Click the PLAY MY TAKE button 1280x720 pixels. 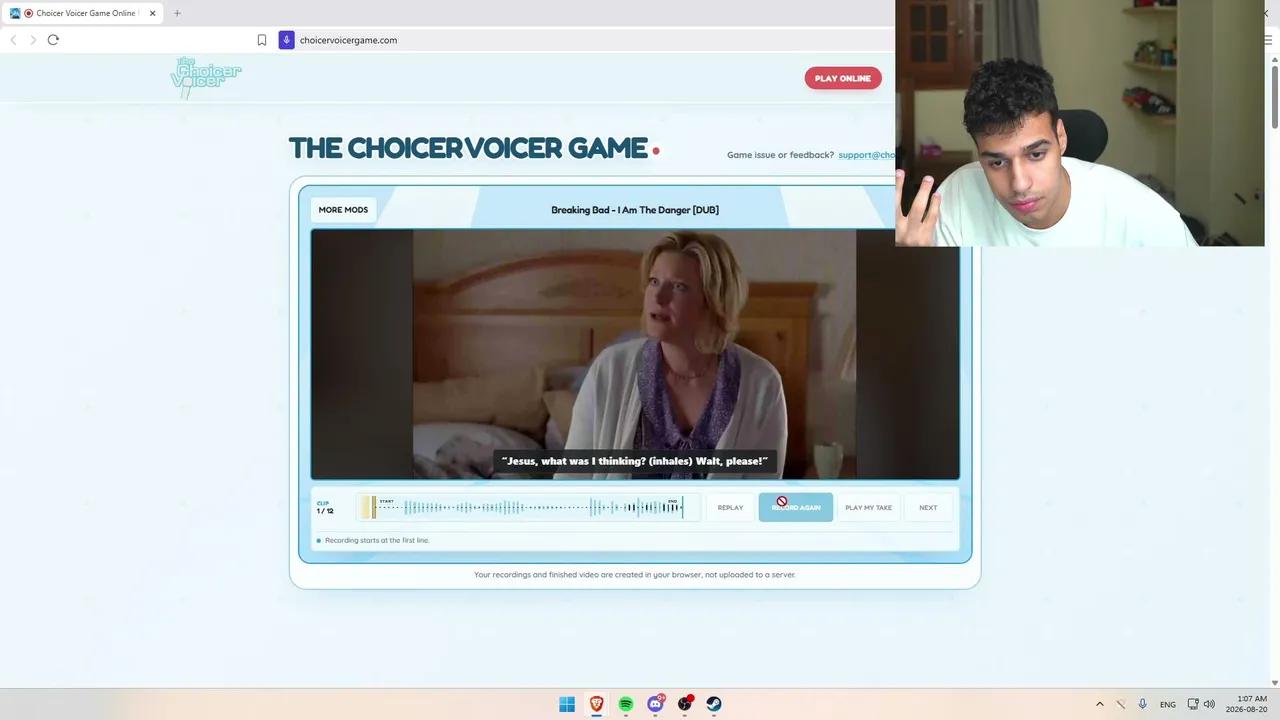(x=868, y=508)
